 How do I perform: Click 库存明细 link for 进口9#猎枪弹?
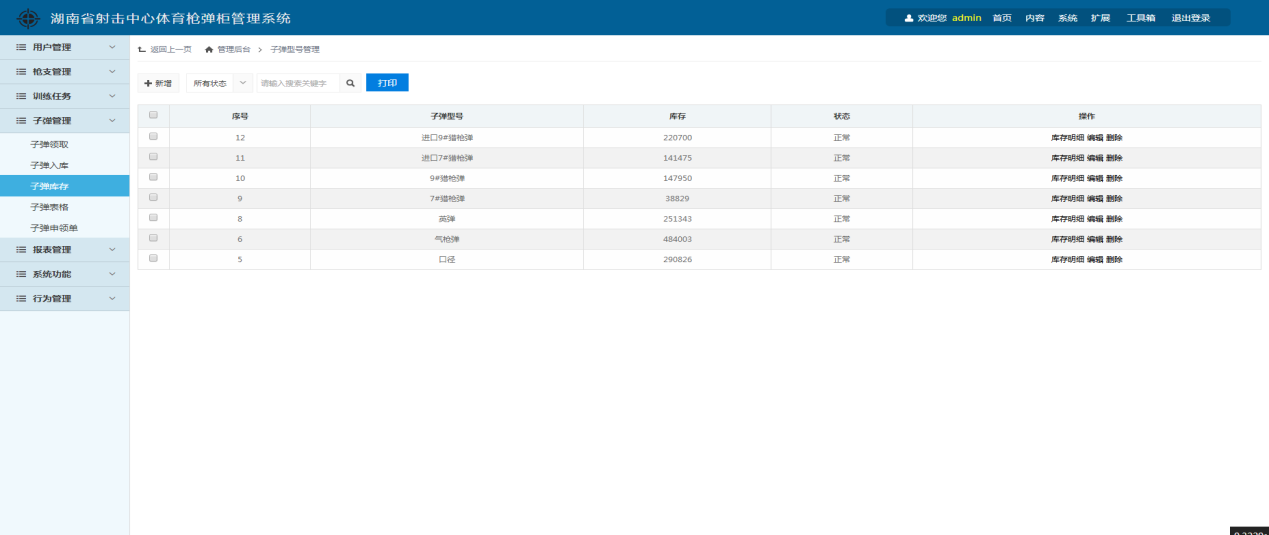point(1067,137)
